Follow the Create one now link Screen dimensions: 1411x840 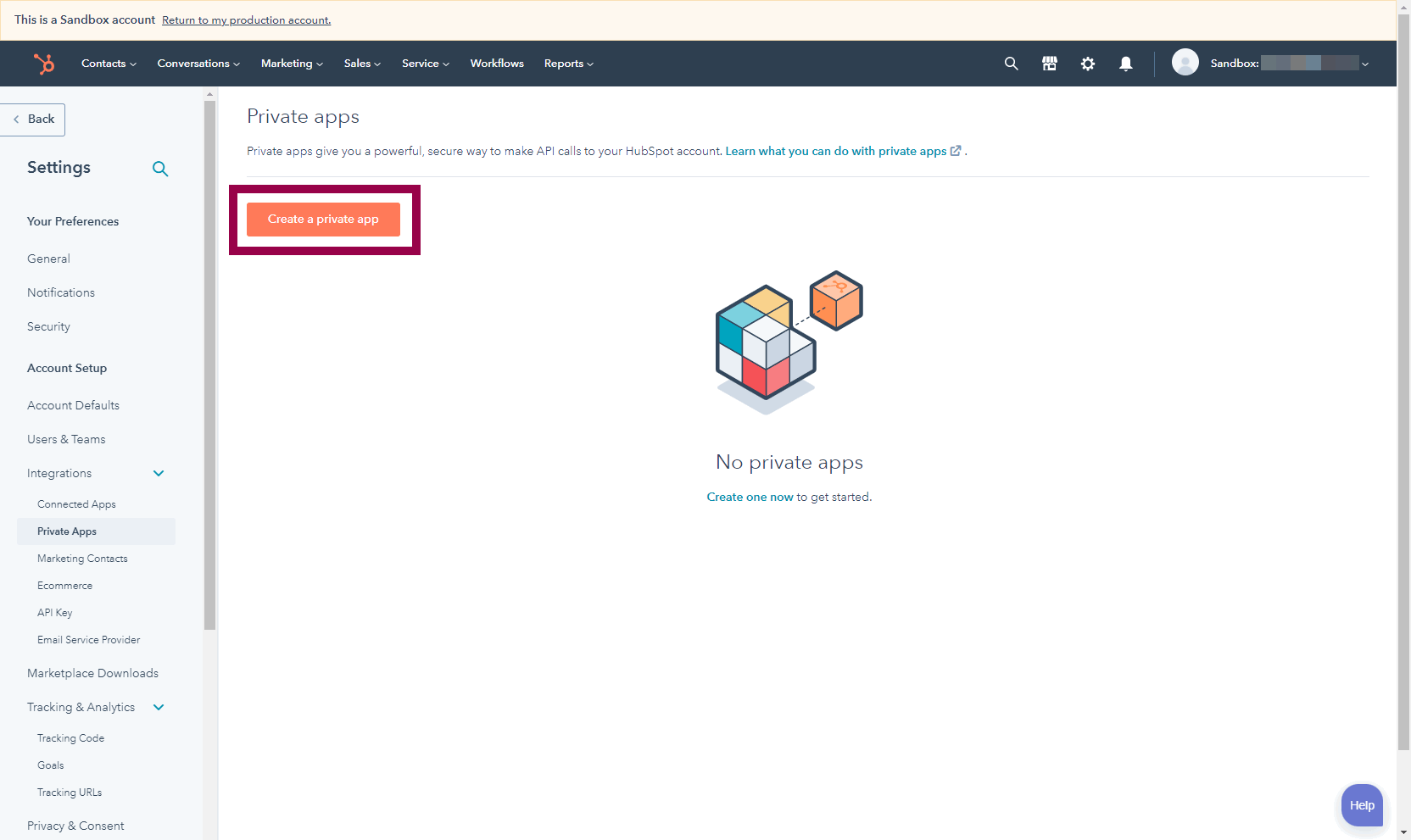coord(750,497)
